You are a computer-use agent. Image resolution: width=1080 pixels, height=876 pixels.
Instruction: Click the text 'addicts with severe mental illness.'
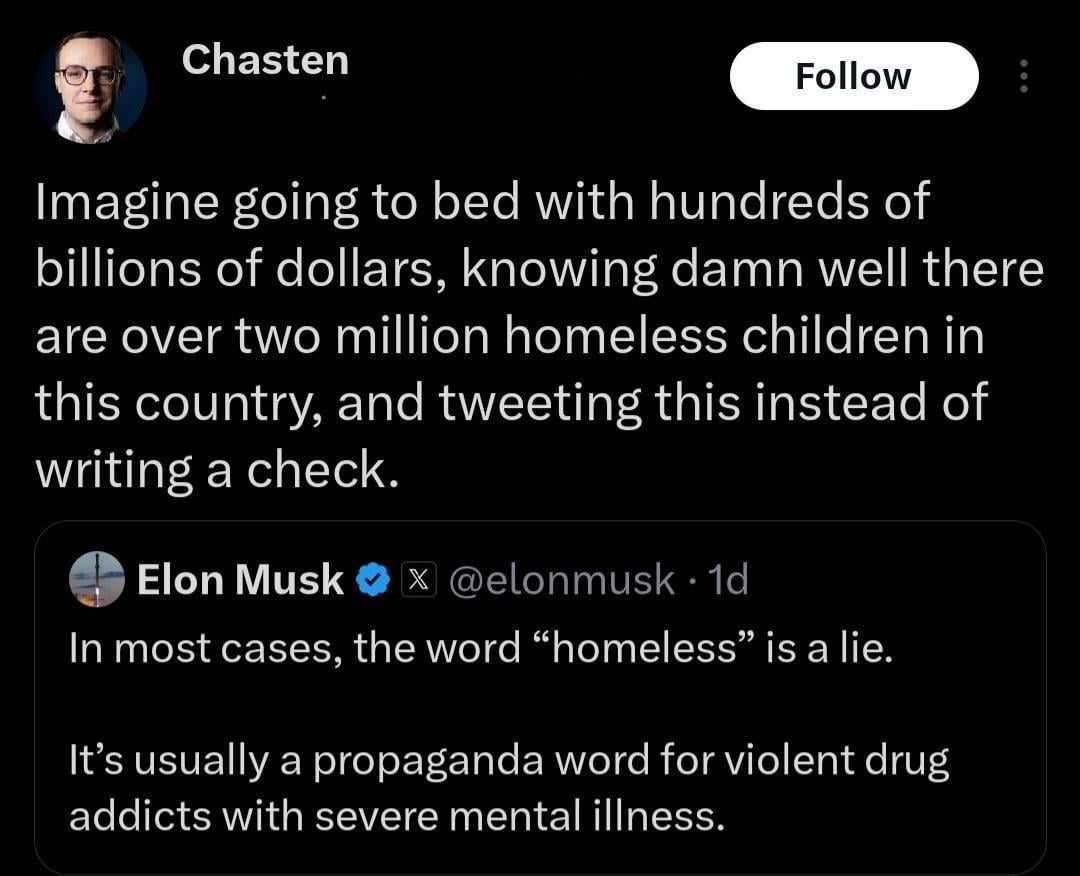(x=395, y=816)
